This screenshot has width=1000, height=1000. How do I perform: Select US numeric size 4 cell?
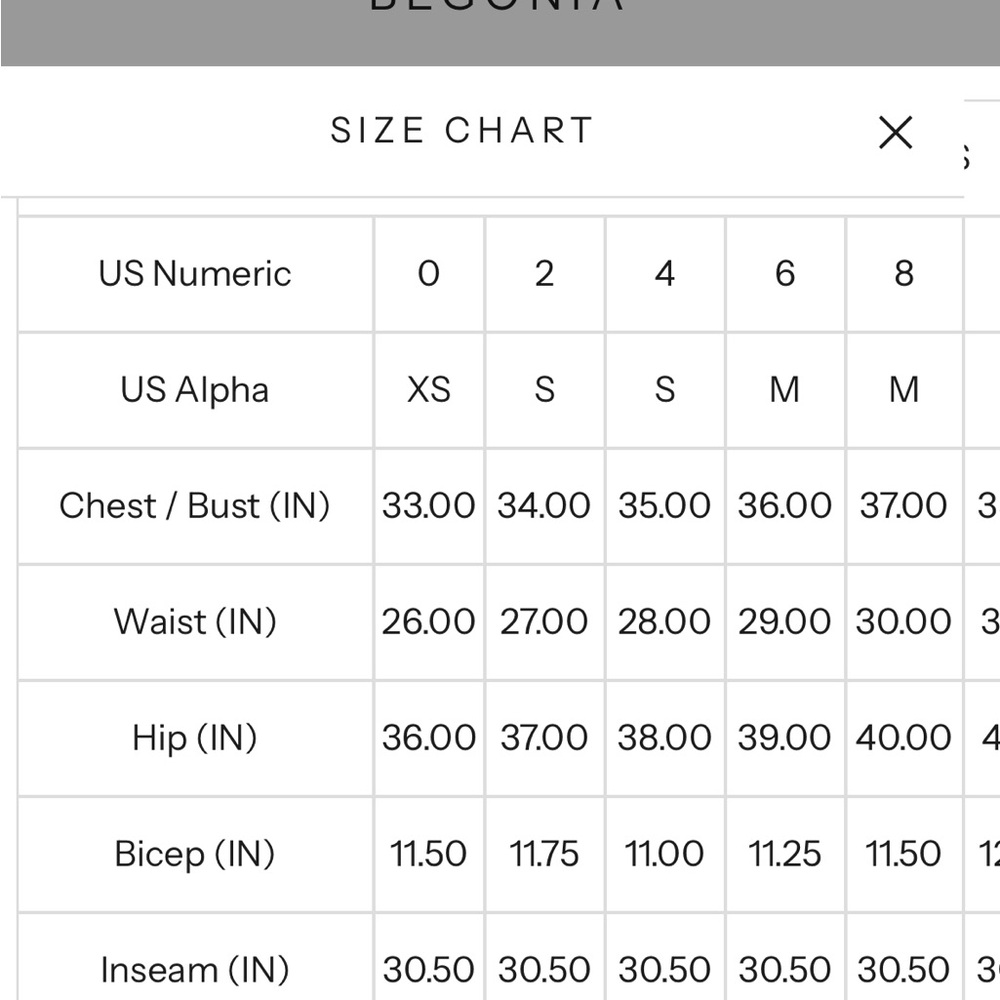point(665,274)
